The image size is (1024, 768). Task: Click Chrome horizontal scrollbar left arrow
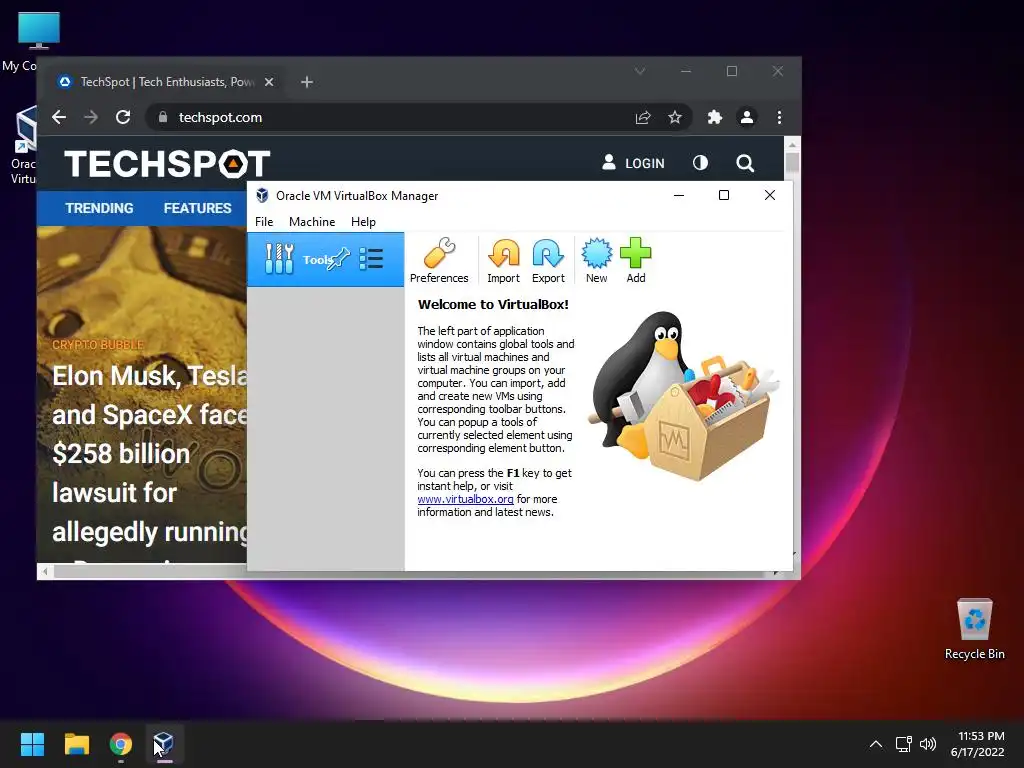coord(45,571)
